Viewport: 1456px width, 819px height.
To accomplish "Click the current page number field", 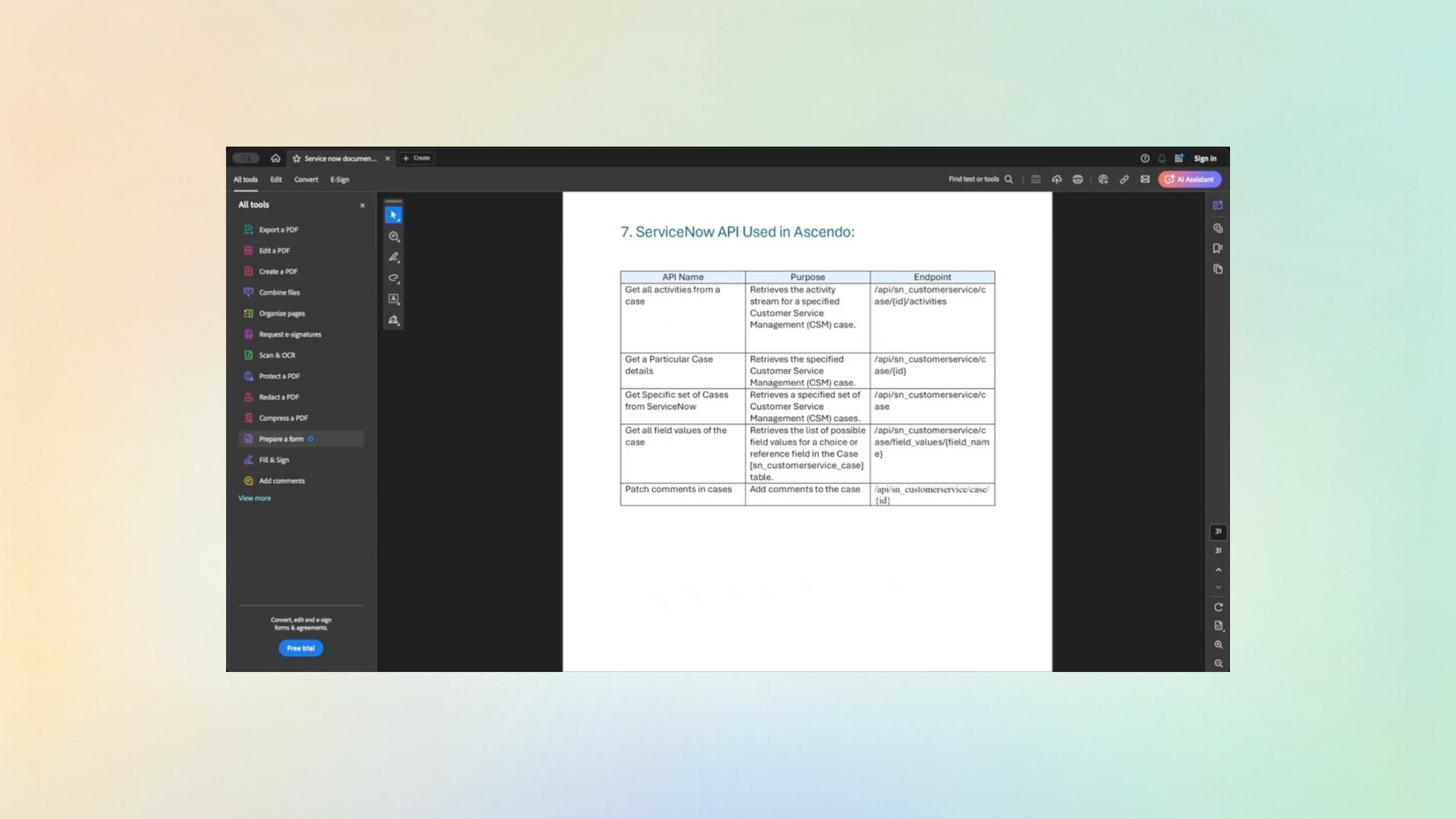I will [1219, 532].
